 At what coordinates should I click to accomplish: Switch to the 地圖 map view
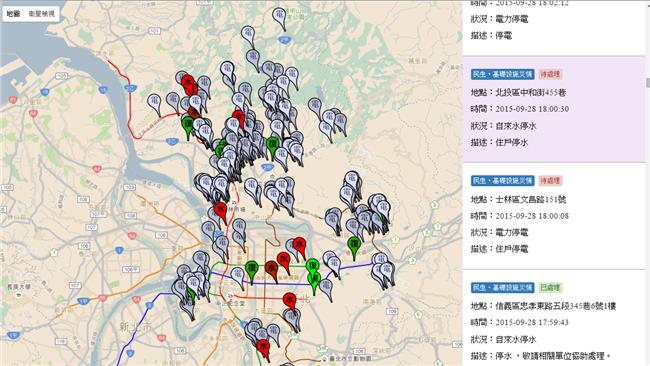click(13, 14)
